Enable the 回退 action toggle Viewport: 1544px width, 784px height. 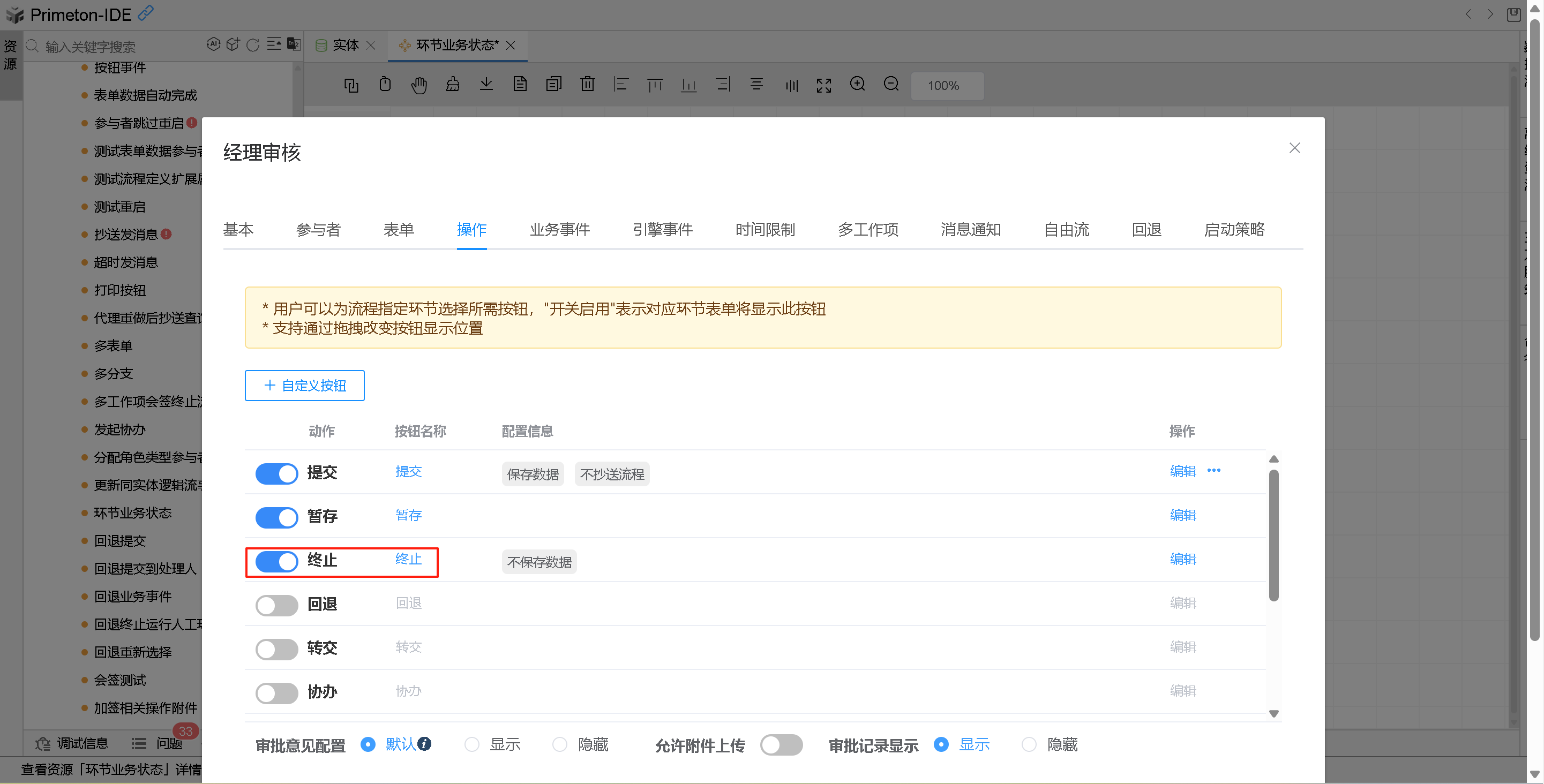click(276, 606)
